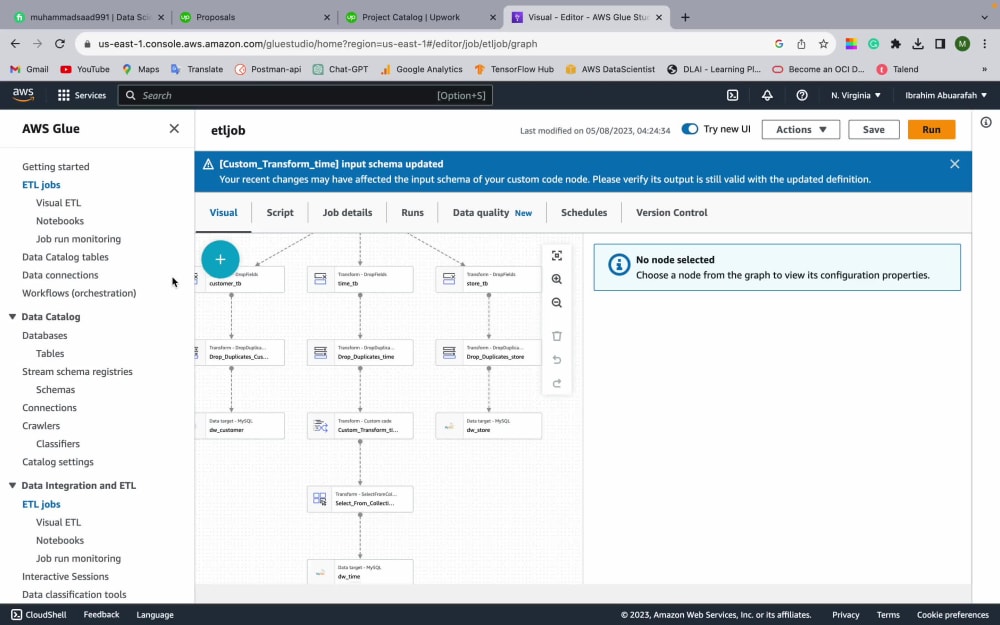Image resolution: width=1000 pixels, height=625 pixels.
Task: Open Crawlers from the AWS Glue sidebar
Action: coord(41,425)
